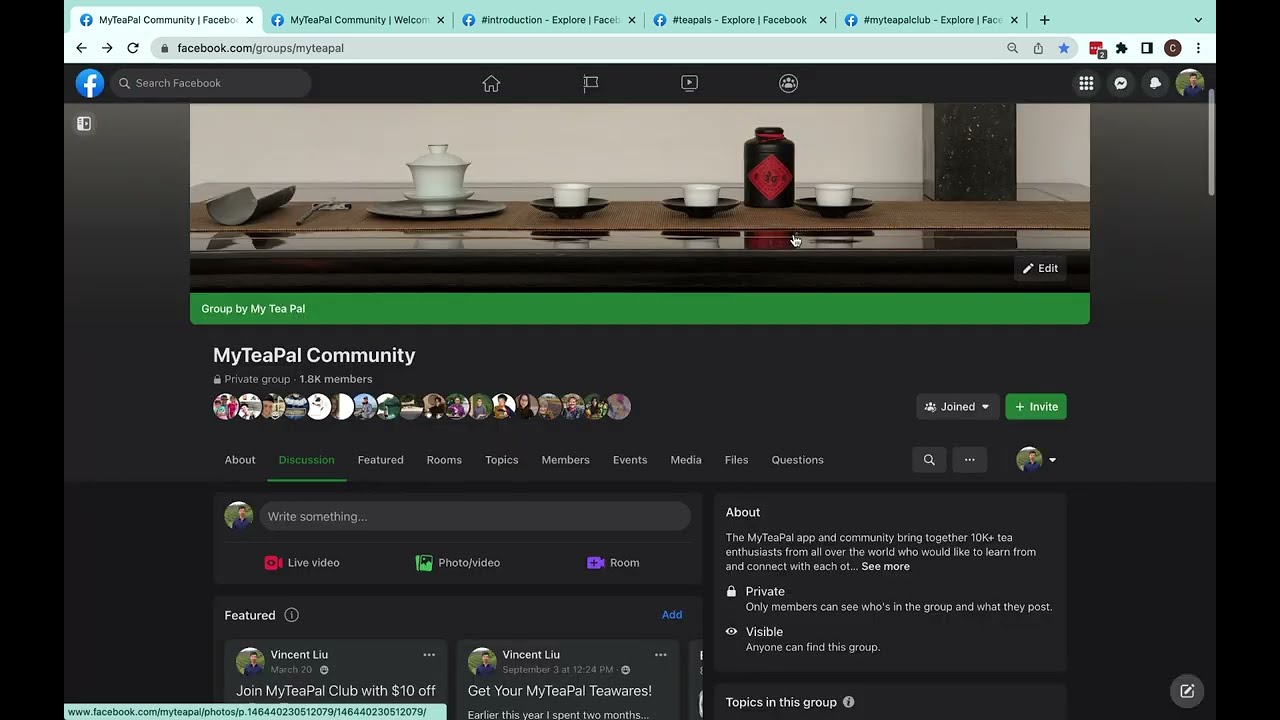The height and width of the screenshot is (720, 1280).
Task: Select the Discussion tab
Action: [x=307, y=460]
